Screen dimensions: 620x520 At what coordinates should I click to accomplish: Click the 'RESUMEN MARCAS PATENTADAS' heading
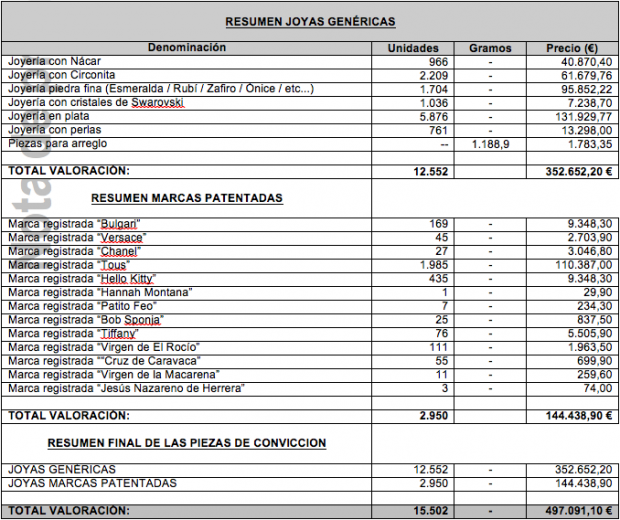[187, 198]
